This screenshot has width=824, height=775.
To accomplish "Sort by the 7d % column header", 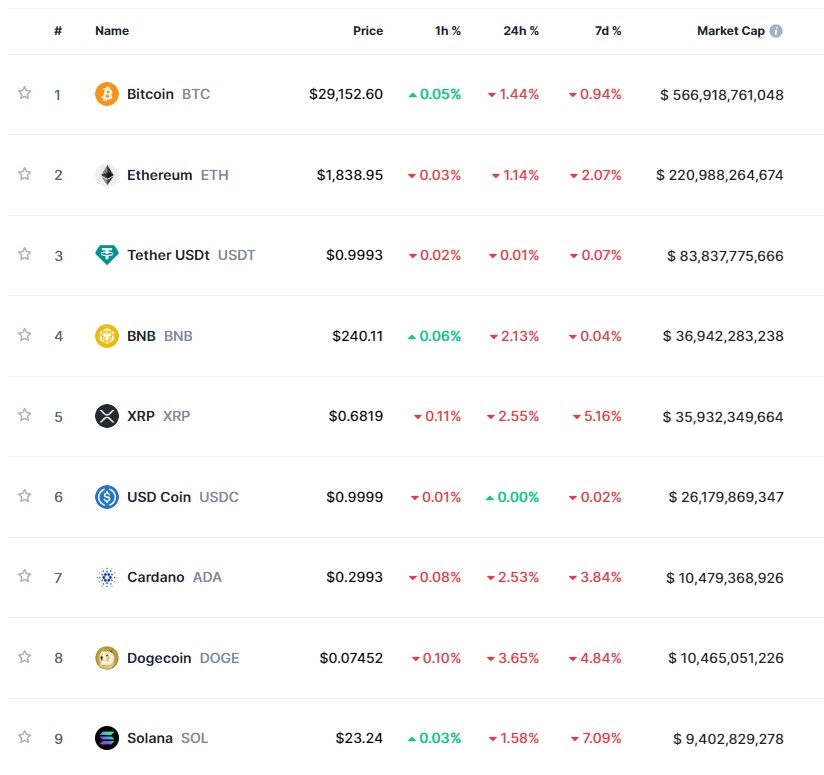I will tap(608, 31).
